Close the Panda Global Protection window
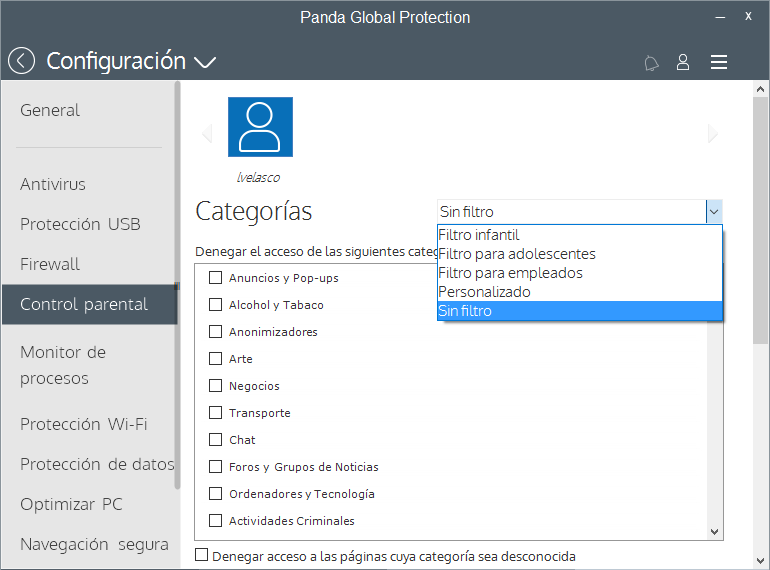The height and width of the screenshot is (570, 770). 748,16
